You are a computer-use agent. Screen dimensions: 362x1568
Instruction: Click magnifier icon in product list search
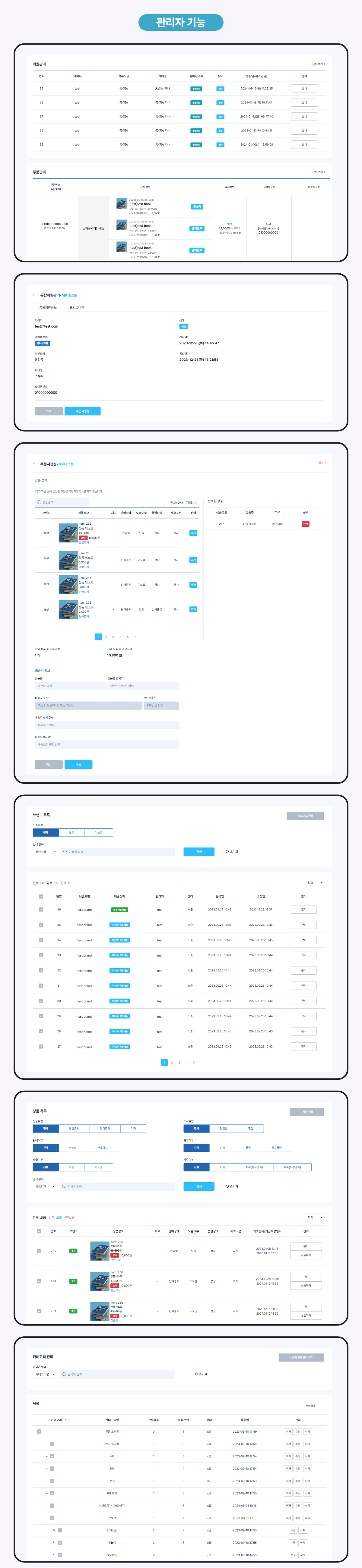pyautogui.click(x=63, y=1186)
